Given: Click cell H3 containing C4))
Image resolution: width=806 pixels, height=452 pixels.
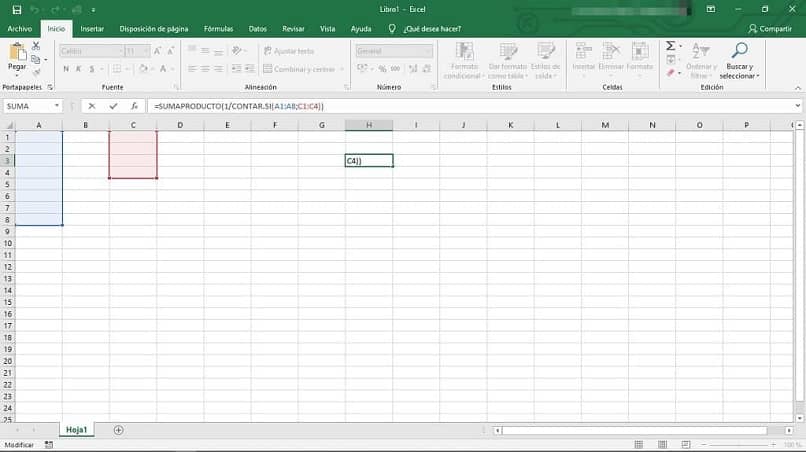Looking at the screenshot, I should pos(369,161).
